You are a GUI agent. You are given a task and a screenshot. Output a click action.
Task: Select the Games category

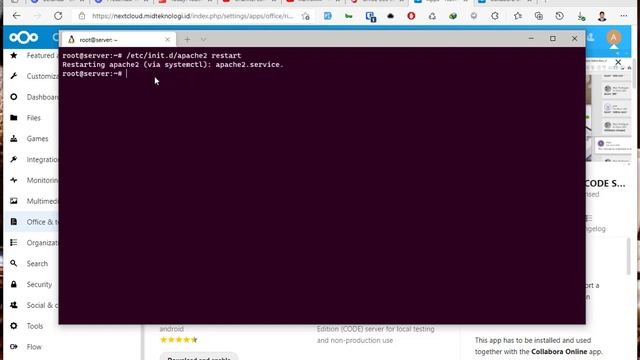[32, 139]
